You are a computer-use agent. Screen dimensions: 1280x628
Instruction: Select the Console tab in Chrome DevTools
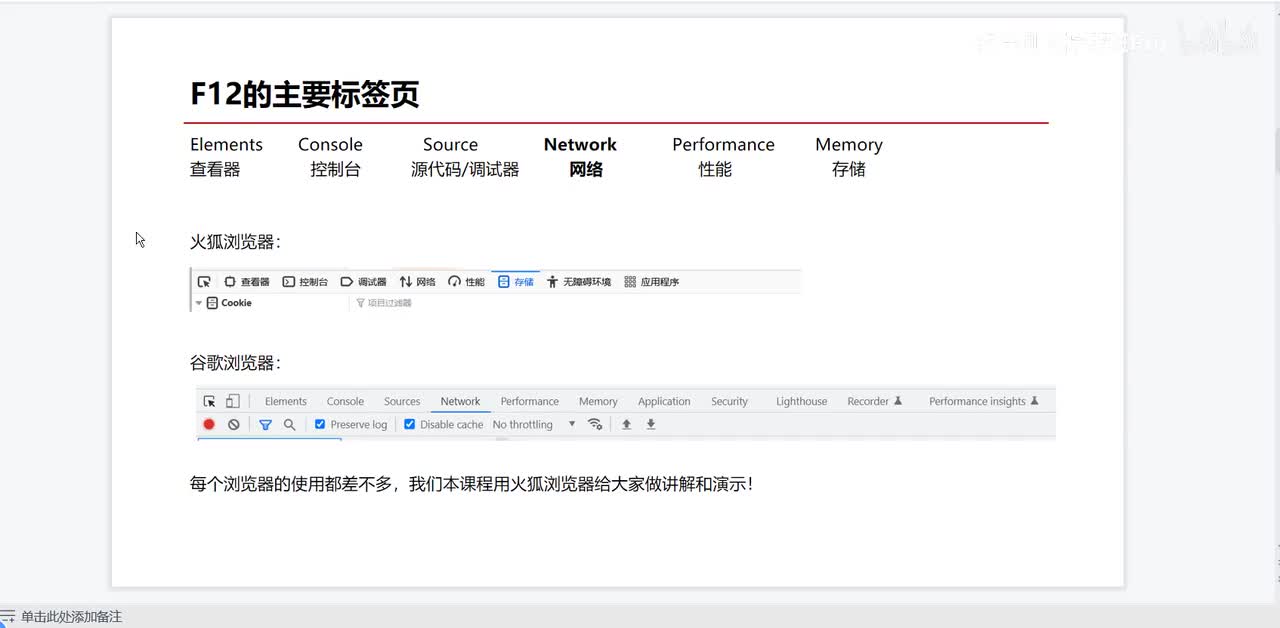(x=345, y=401)
